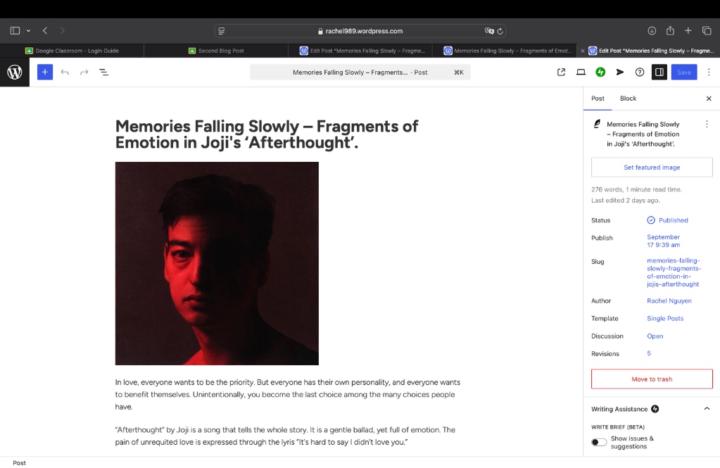Toggle Show issues & suggestions switch
This screenshot has width=720, height=468.
point(598,442)
